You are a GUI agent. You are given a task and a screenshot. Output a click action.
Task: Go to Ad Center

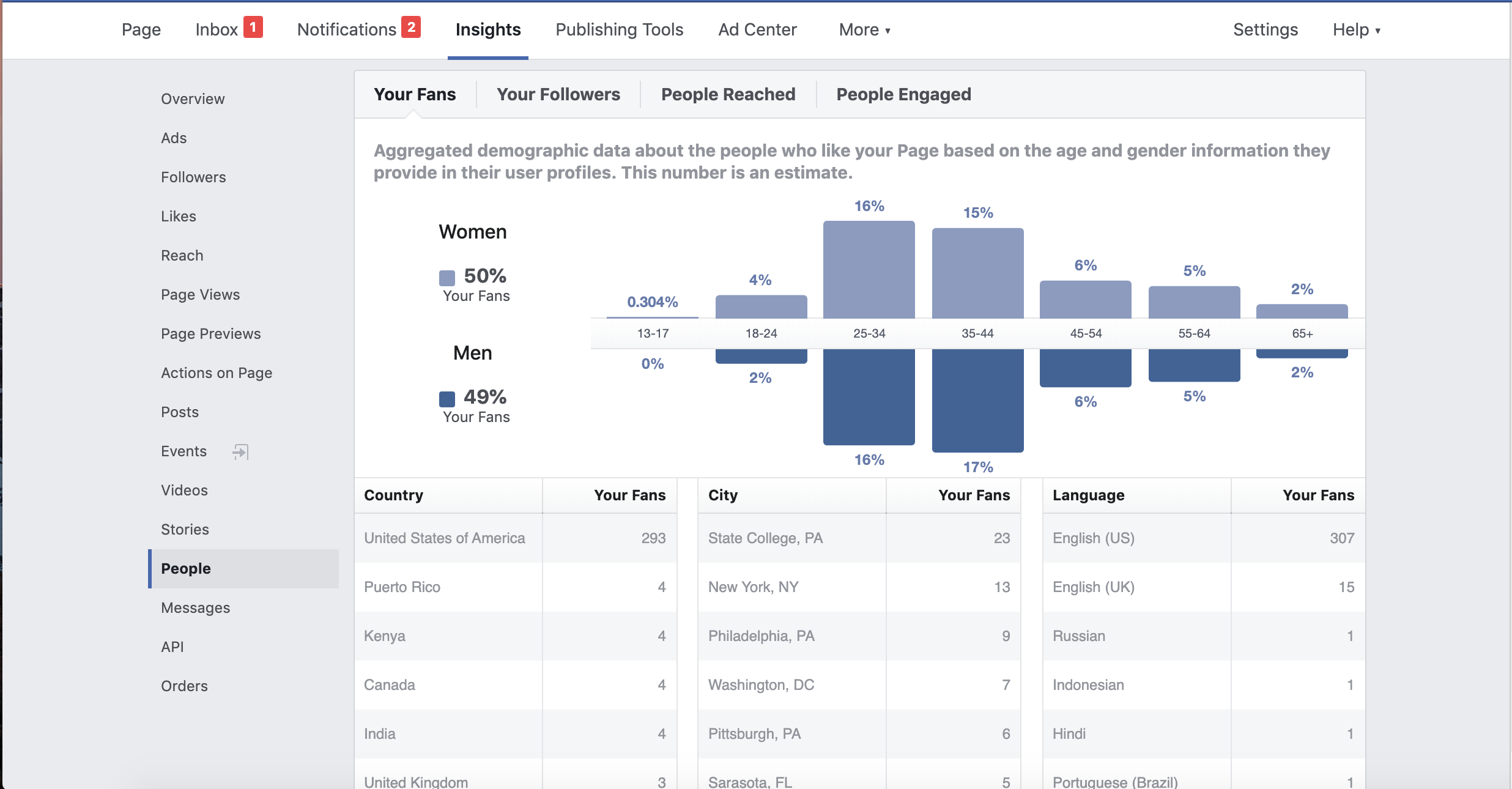coord(757,29)
